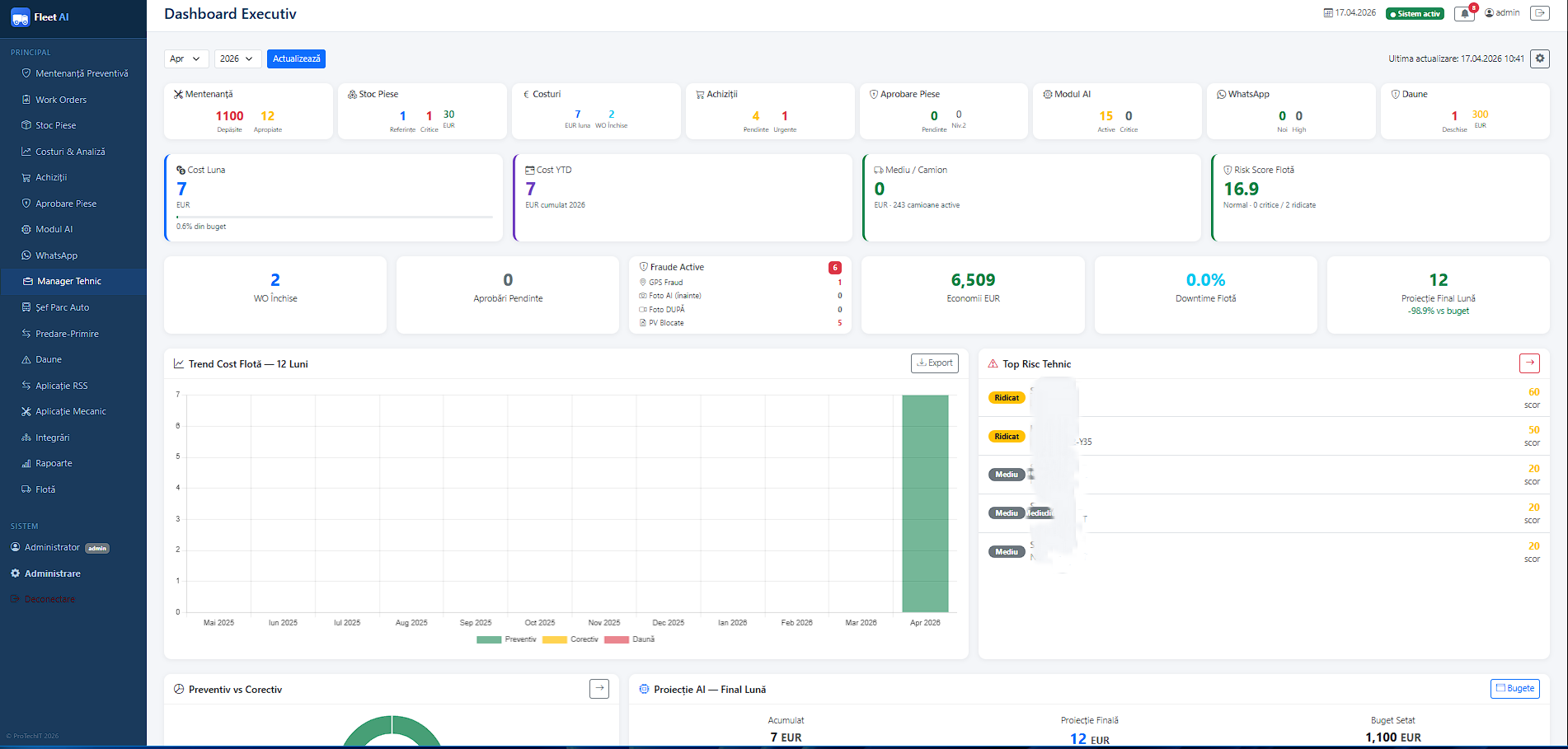Click the PV Blocate row

click(x=740, y=323)
